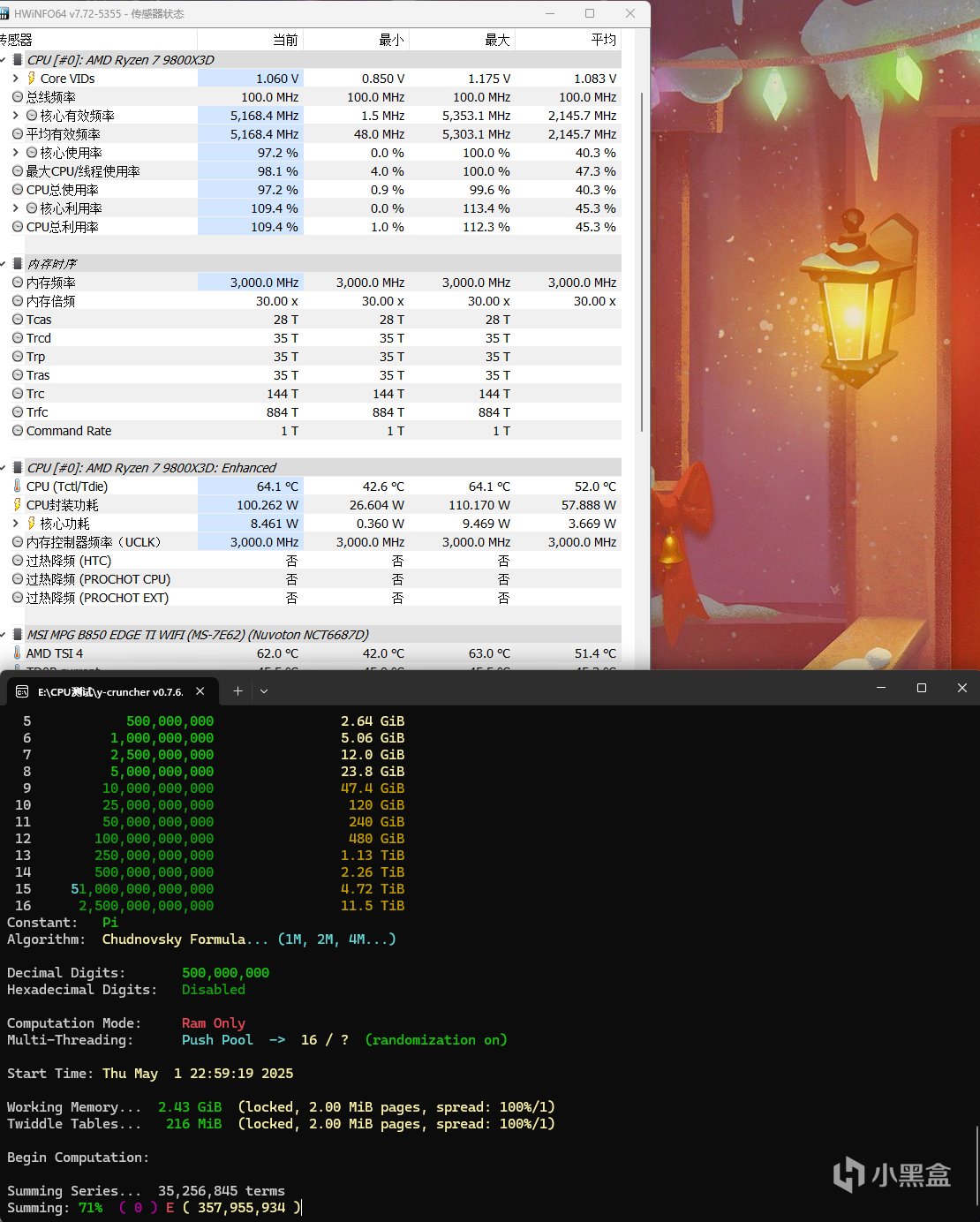Click the 过热降频 (PROCHOT CPU) icon
This screenshot has height=1222, width=980.
pos(18,579)
